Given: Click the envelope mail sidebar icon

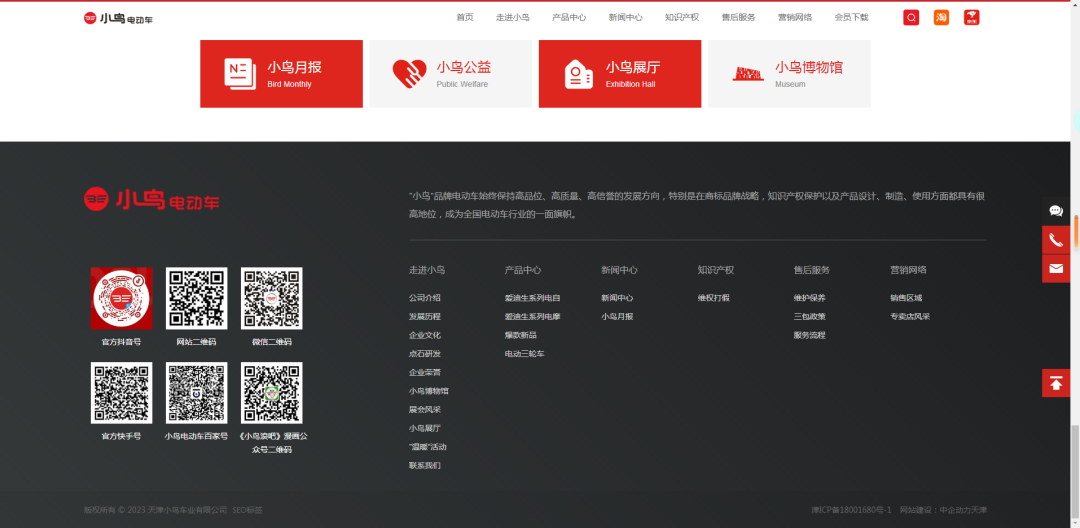Looking at the screenshot, I should (1056, 268).
